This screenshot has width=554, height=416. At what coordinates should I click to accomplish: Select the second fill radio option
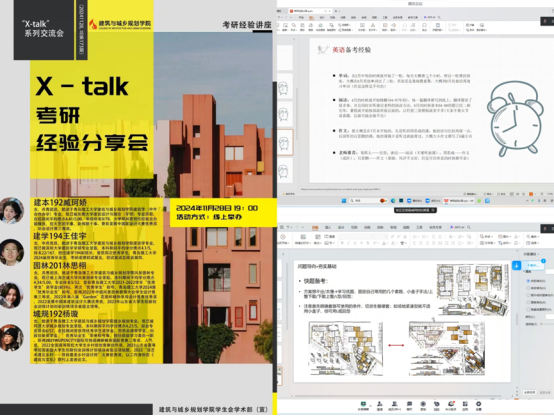(x=528, y=288)
